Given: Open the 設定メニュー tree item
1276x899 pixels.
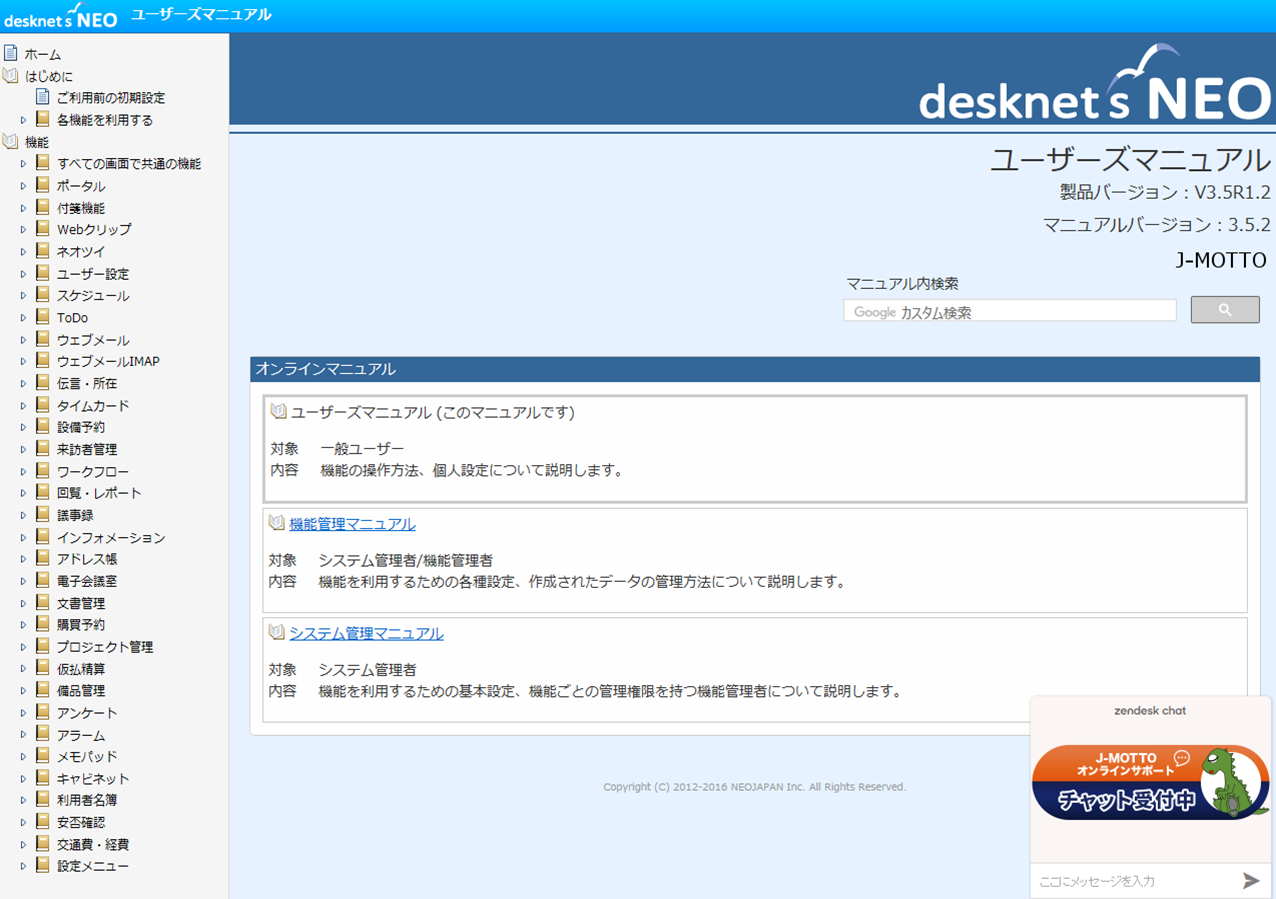Looking at the screenshot, I should [93, 866].
